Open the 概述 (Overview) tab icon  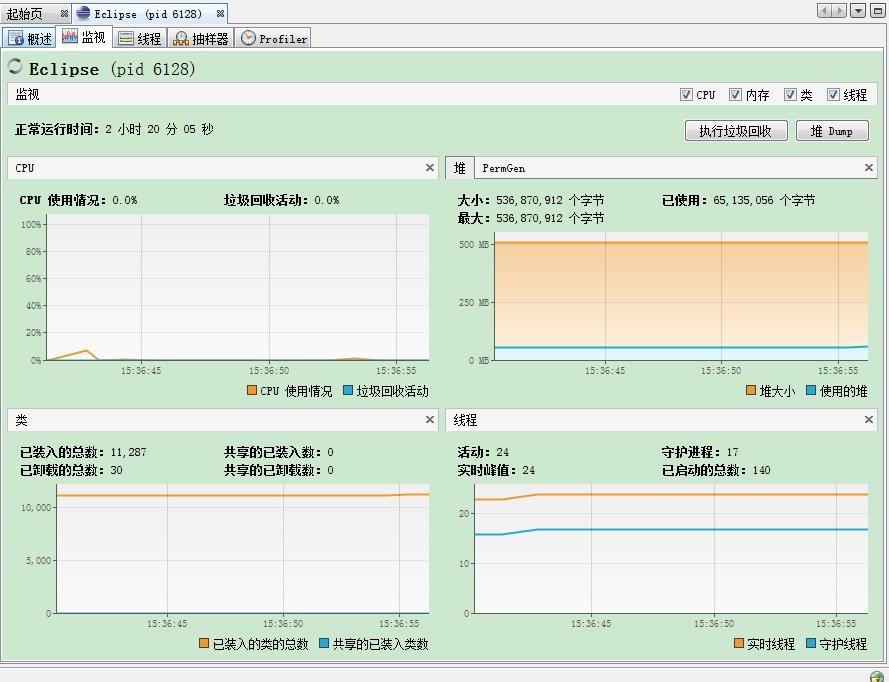coord(14,37)
